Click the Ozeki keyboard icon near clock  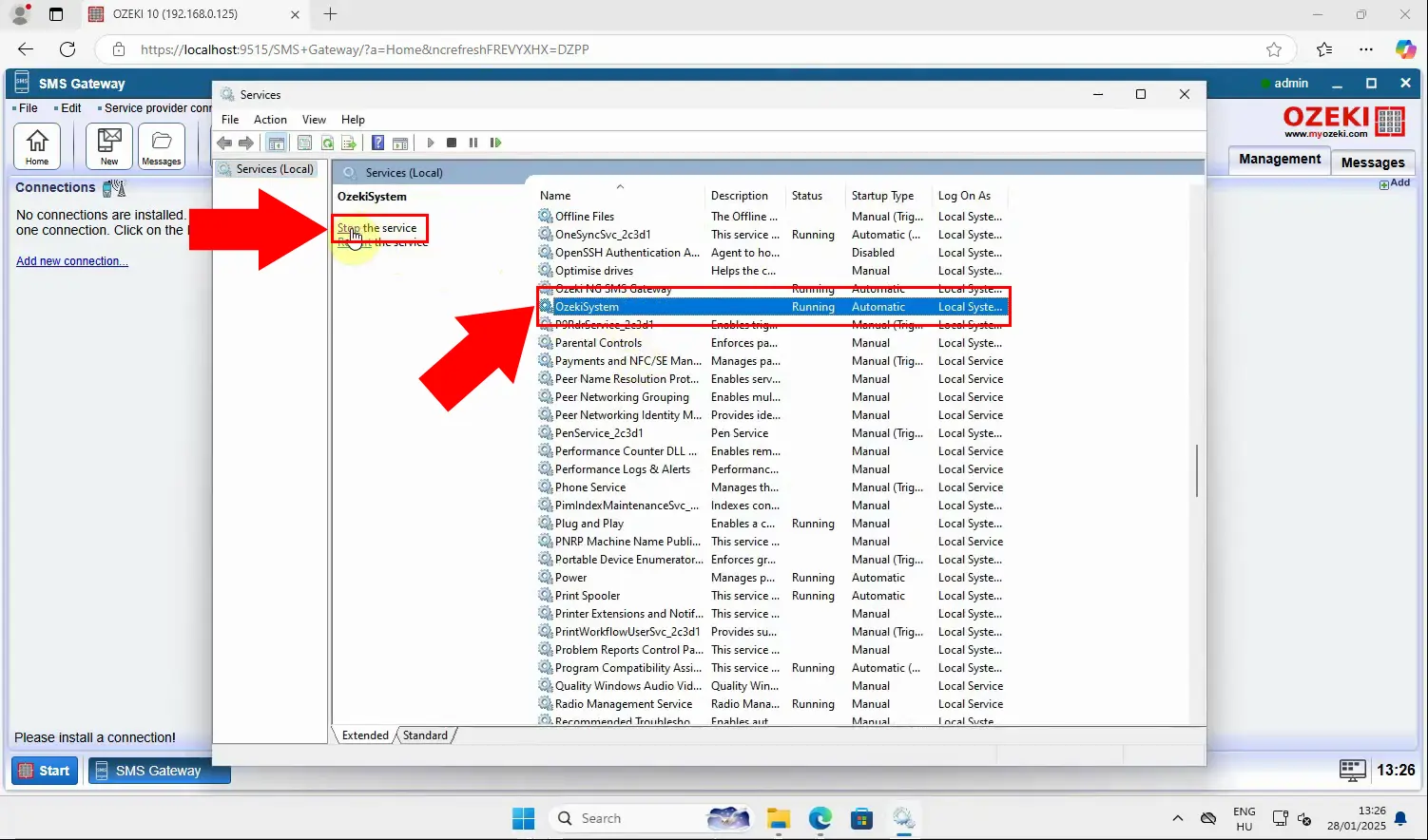click(1352, 770)
